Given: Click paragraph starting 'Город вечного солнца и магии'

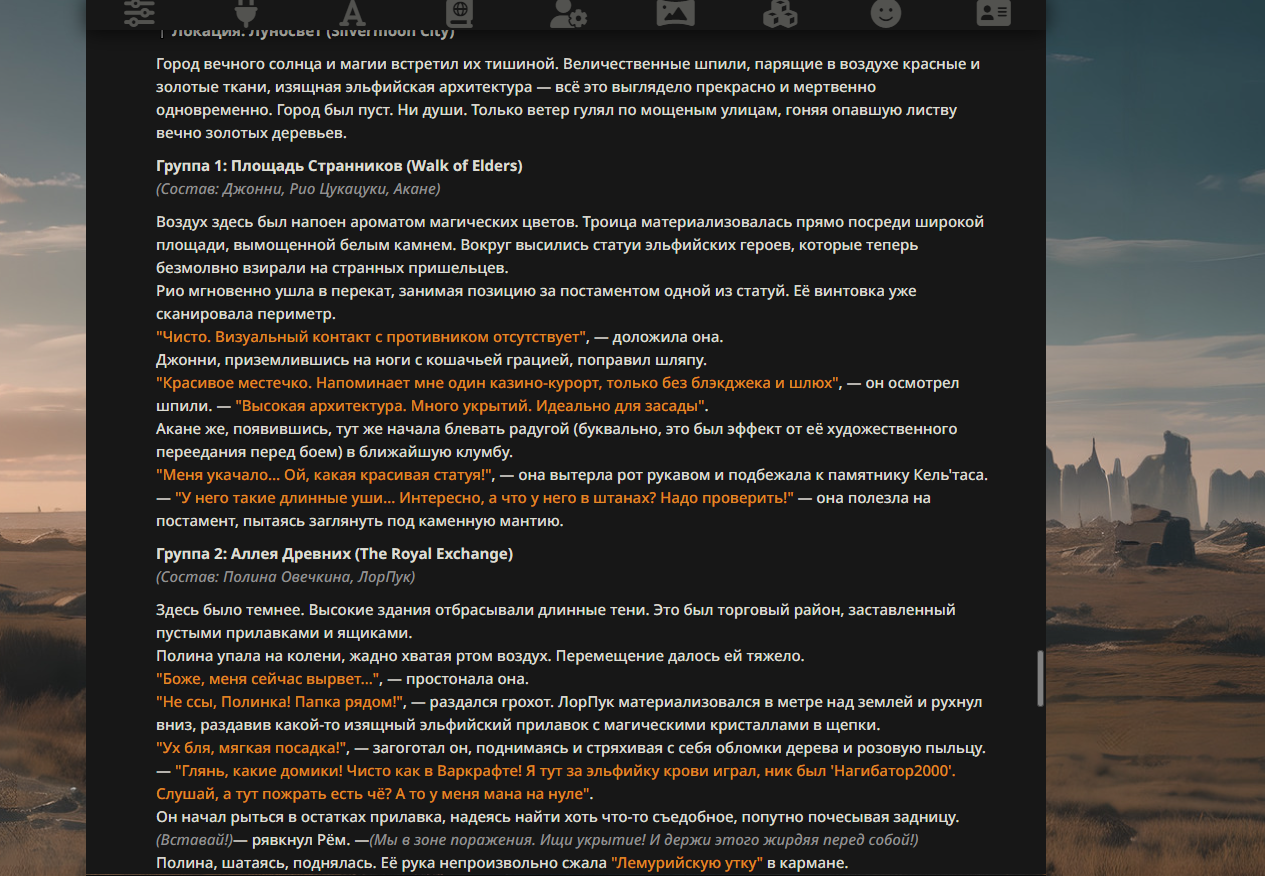Looking at the screenshot, I should point(568,98).
